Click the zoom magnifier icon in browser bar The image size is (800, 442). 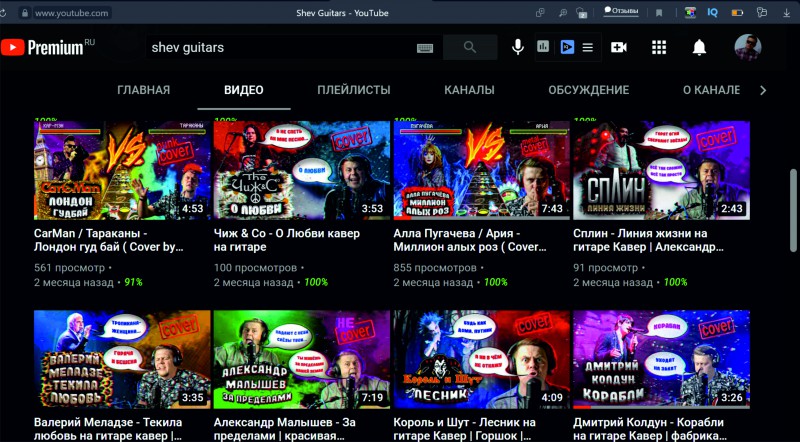click(563, 13)
